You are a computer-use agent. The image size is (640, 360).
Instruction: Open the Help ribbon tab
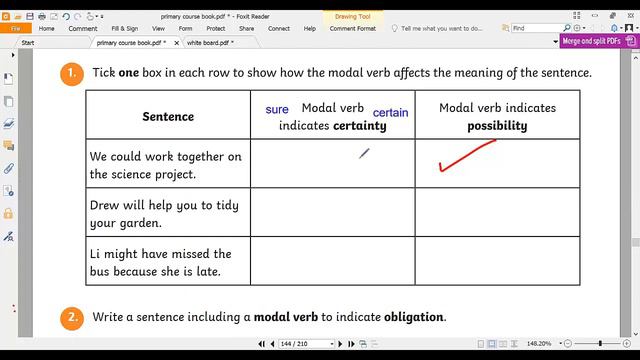[310, 29]
